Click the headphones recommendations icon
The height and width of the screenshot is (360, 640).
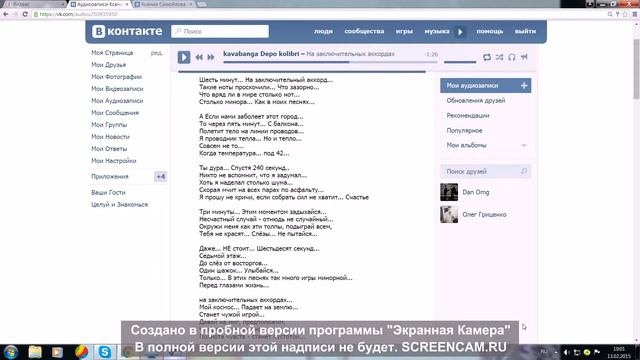[512, 57]
